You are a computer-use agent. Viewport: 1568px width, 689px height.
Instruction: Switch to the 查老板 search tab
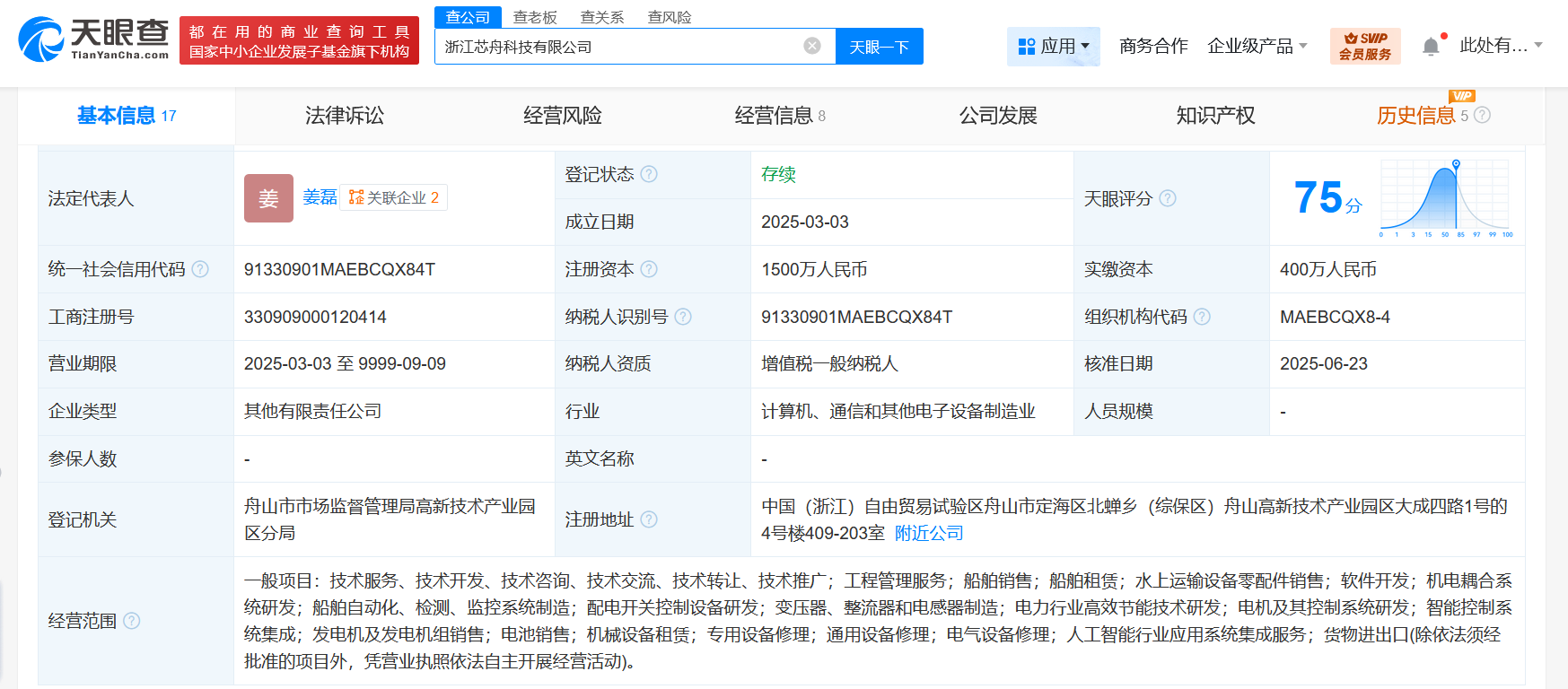(x=535, y=17)
